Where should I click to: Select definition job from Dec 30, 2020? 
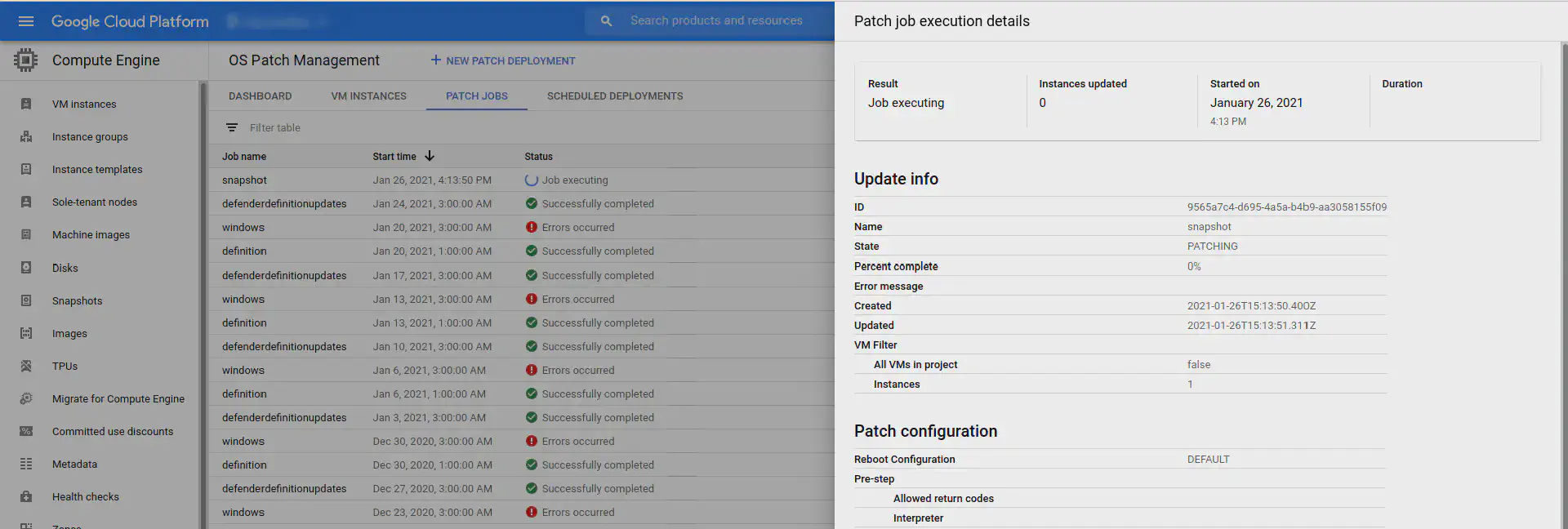click(244, 465)
